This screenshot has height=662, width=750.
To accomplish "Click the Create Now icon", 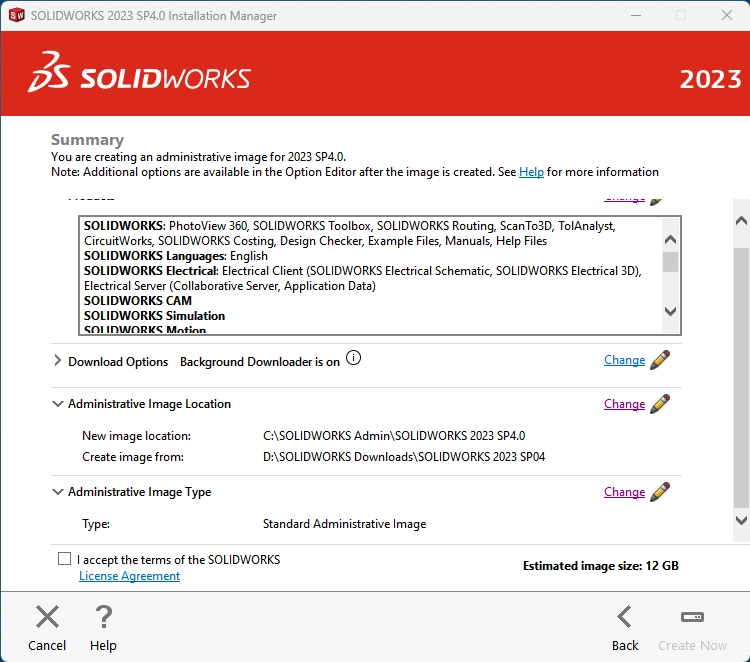I will (x=692, y=617).
